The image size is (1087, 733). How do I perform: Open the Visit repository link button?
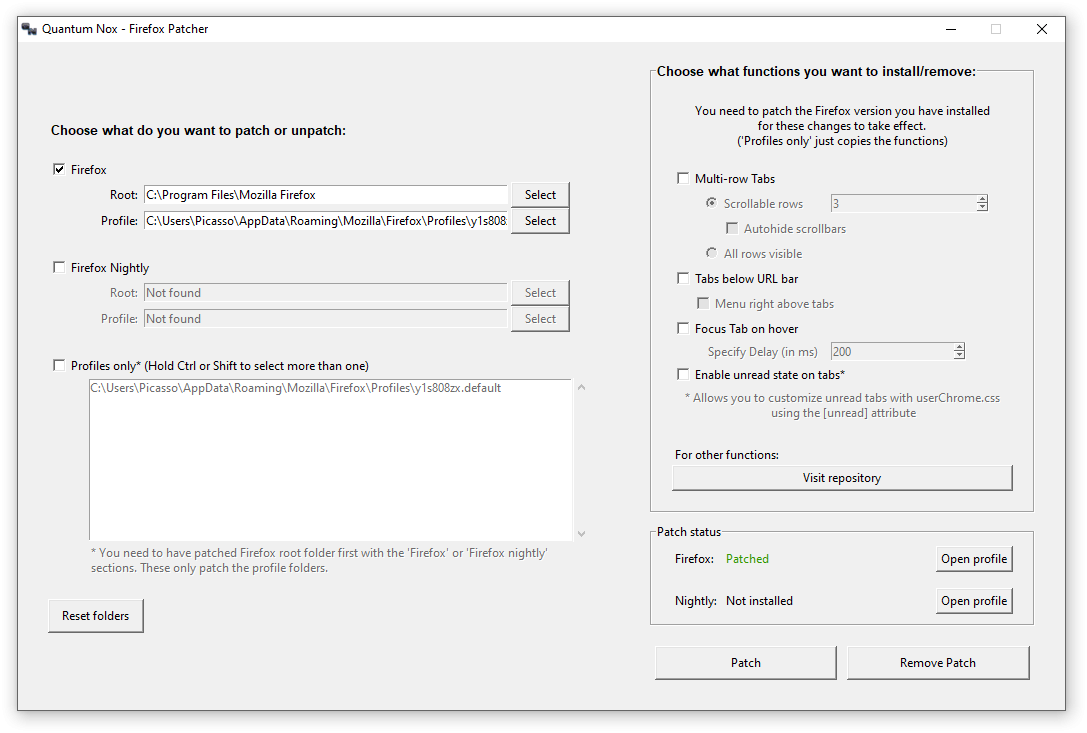tap(842, 478)
